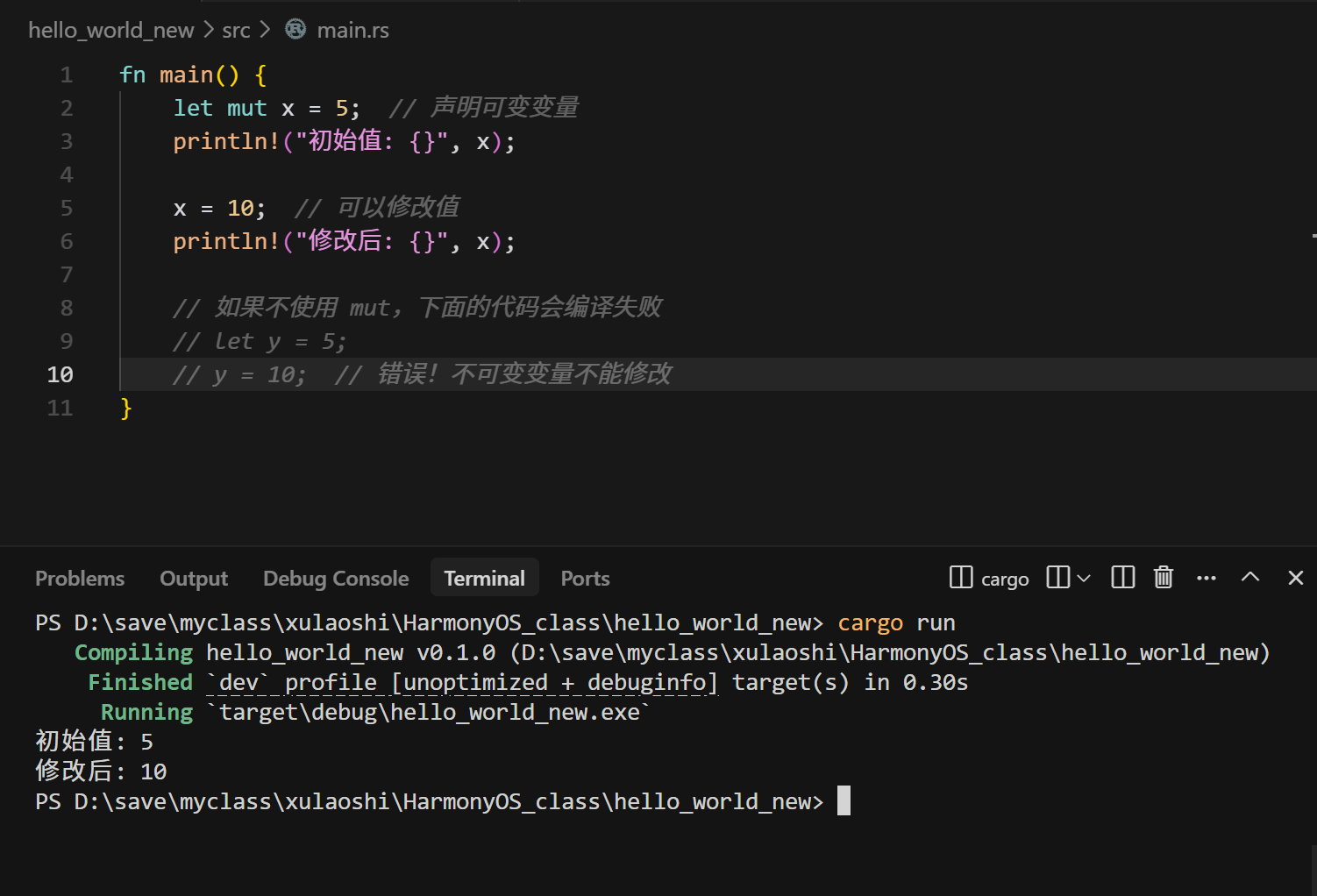The height and width of the screenshot is (896, 1317).
Task: Click the comment '// 声明可变变量'
Action: click(x=483, y=108)
